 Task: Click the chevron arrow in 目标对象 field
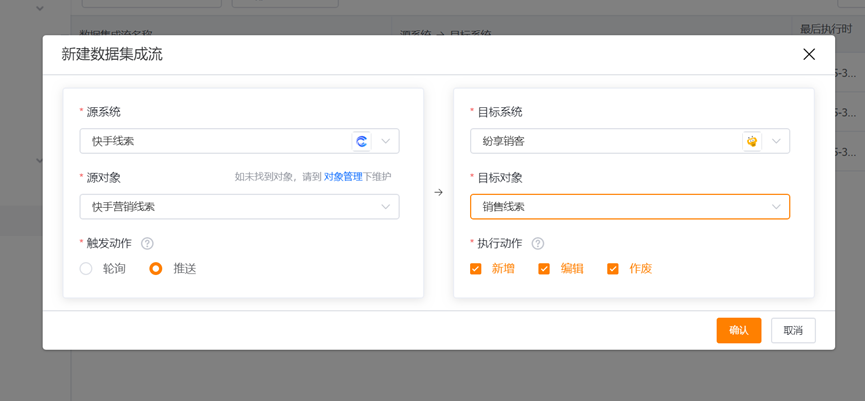(776, 207)
